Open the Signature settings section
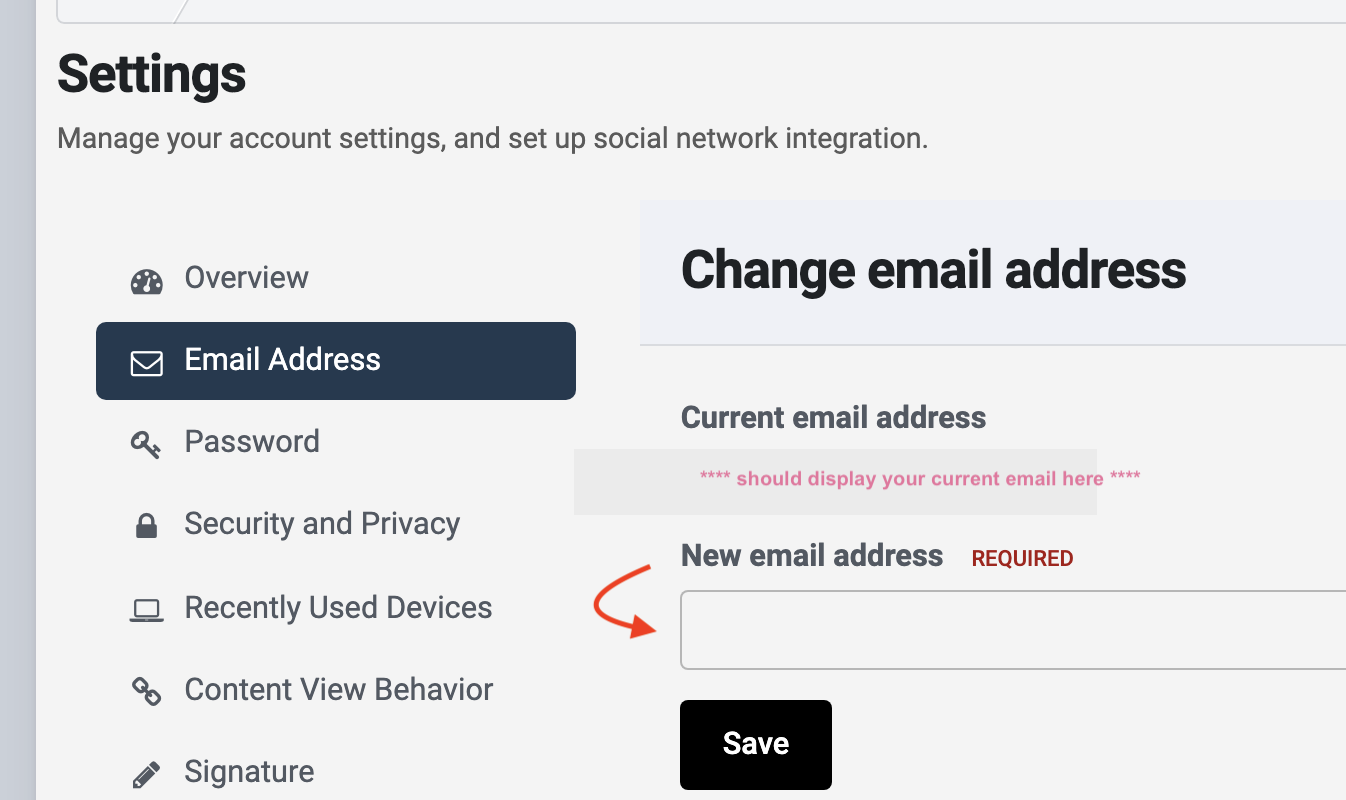This screenshot has width=1346, height=800. [248, 771]
